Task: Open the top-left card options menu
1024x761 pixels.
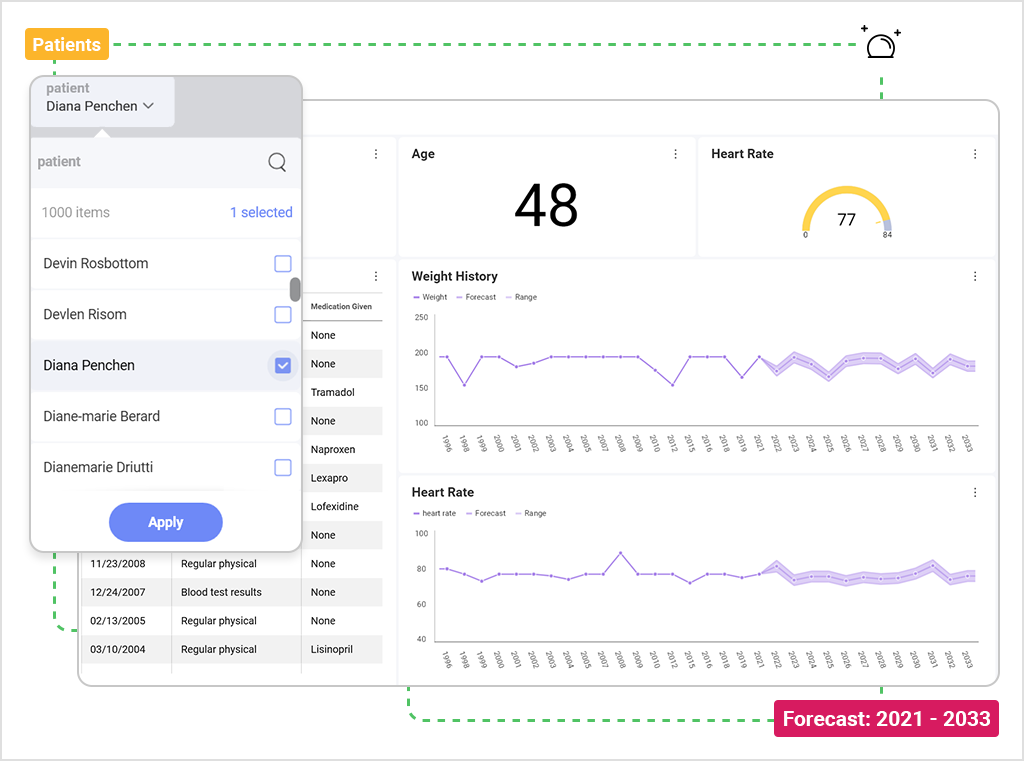Action: click(x=375, y=154)
